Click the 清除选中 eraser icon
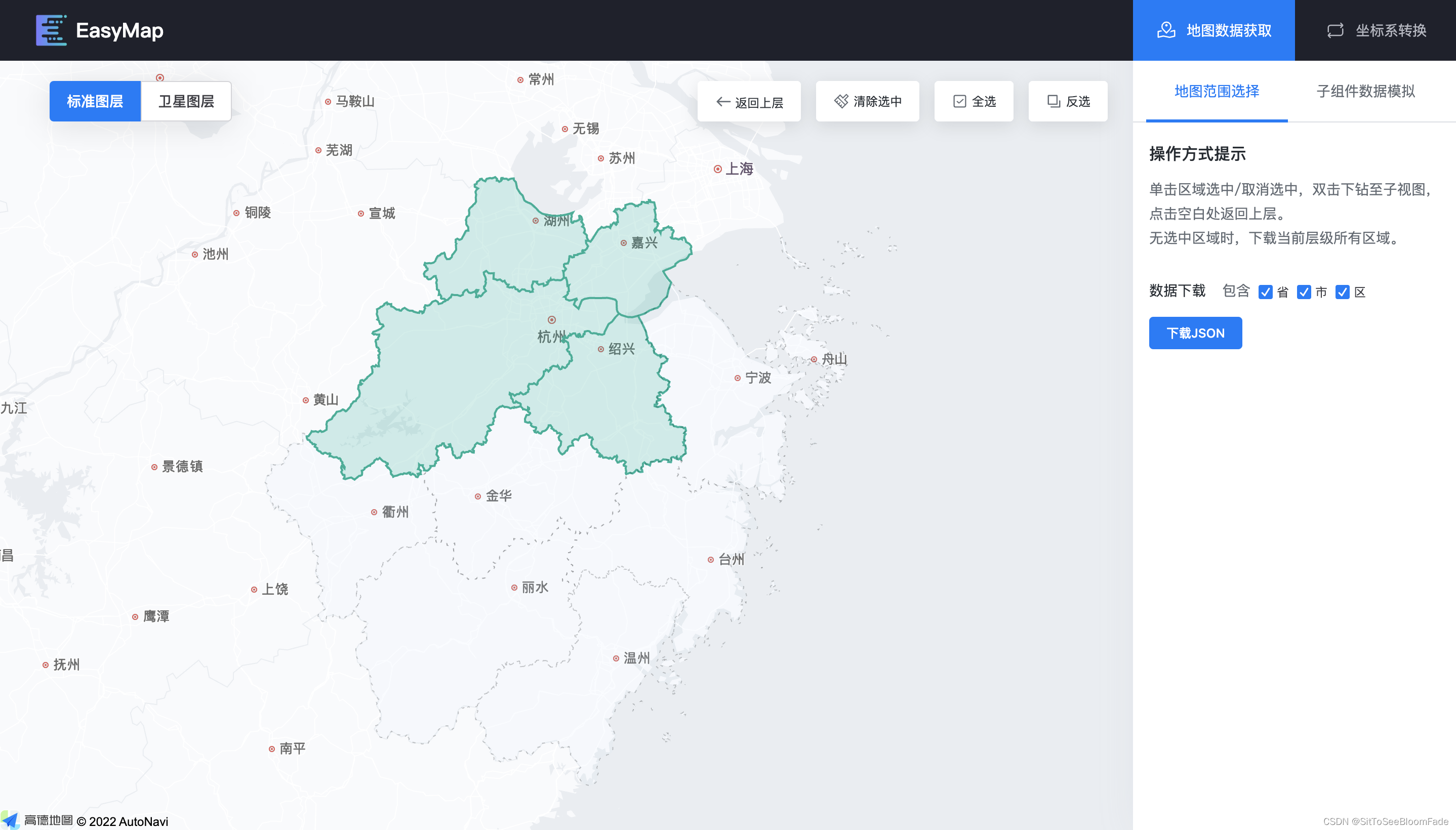The width and height of the screenshot is (1456, 830). coord(838,102)
